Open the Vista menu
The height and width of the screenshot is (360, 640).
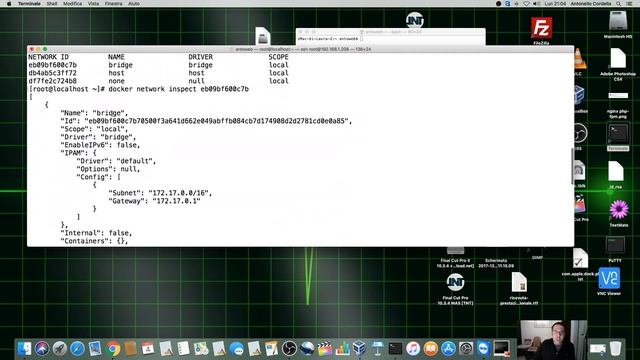[x=93, y=4]
